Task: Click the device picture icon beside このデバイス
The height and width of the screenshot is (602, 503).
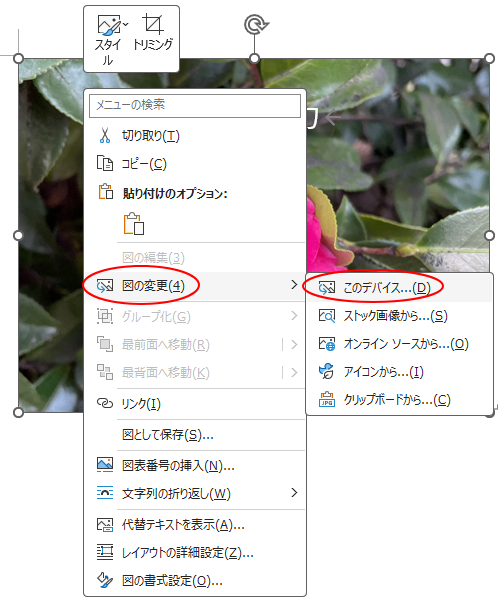Action: [327, 288]
